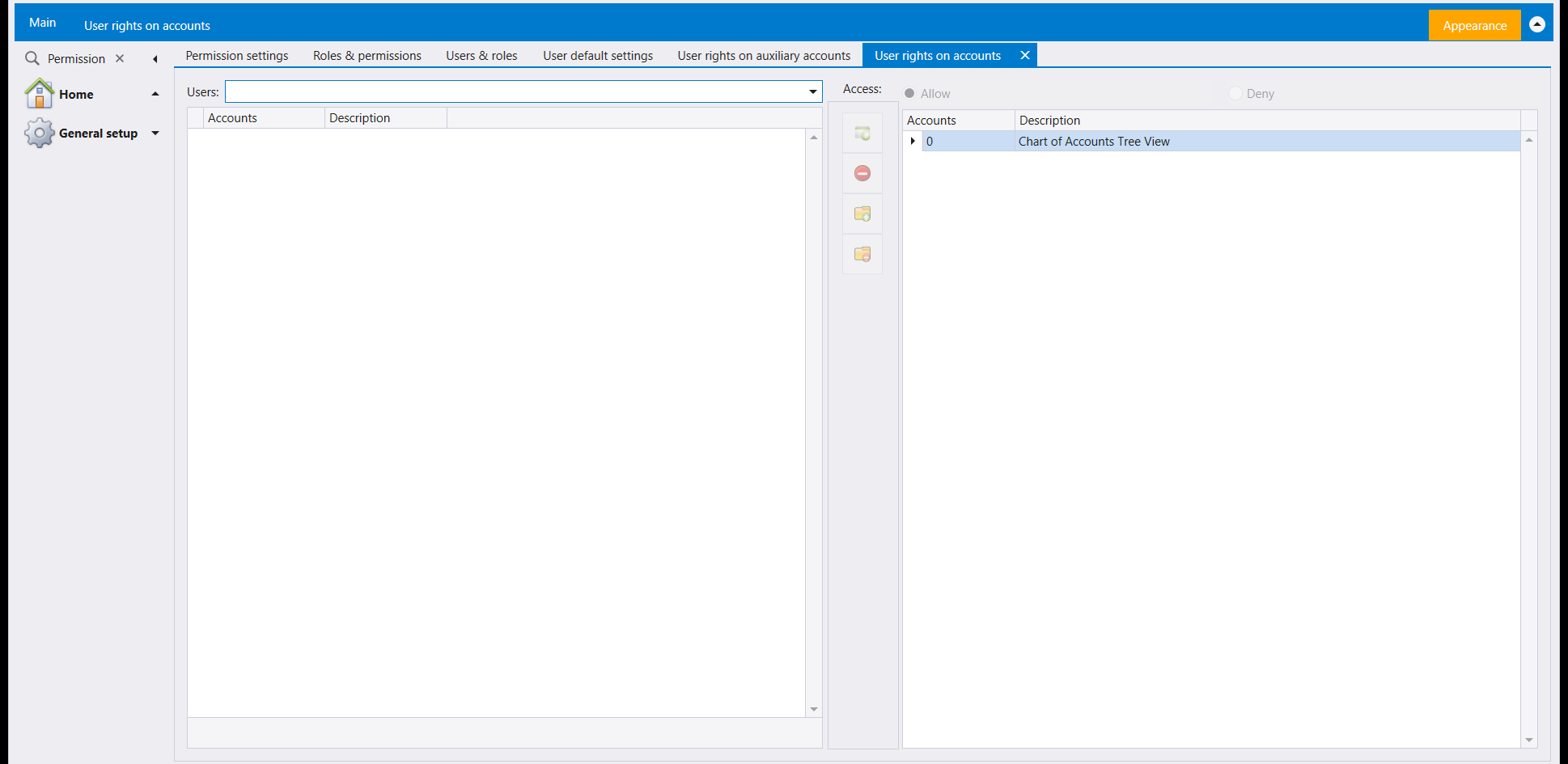Click the Appearance button
This screenshot has width=1568, height=764.
click(1474, 25)
